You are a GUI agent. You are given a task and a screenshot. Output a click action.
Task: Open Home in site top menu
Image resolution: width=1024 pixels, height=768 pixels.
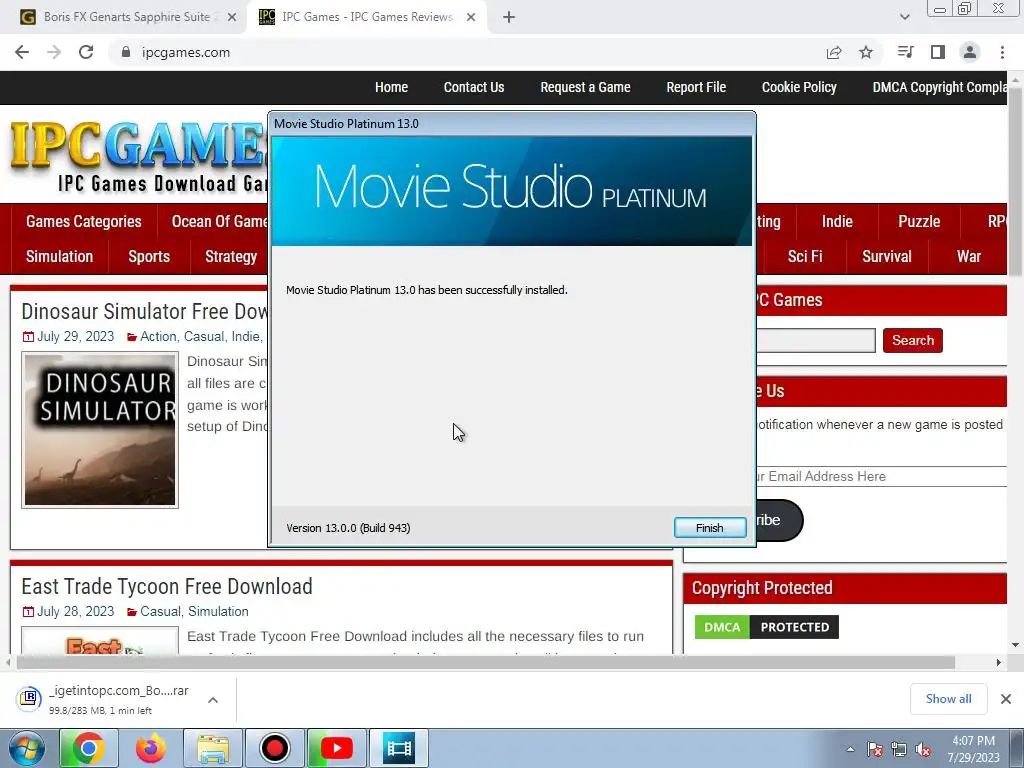[391, 88]
